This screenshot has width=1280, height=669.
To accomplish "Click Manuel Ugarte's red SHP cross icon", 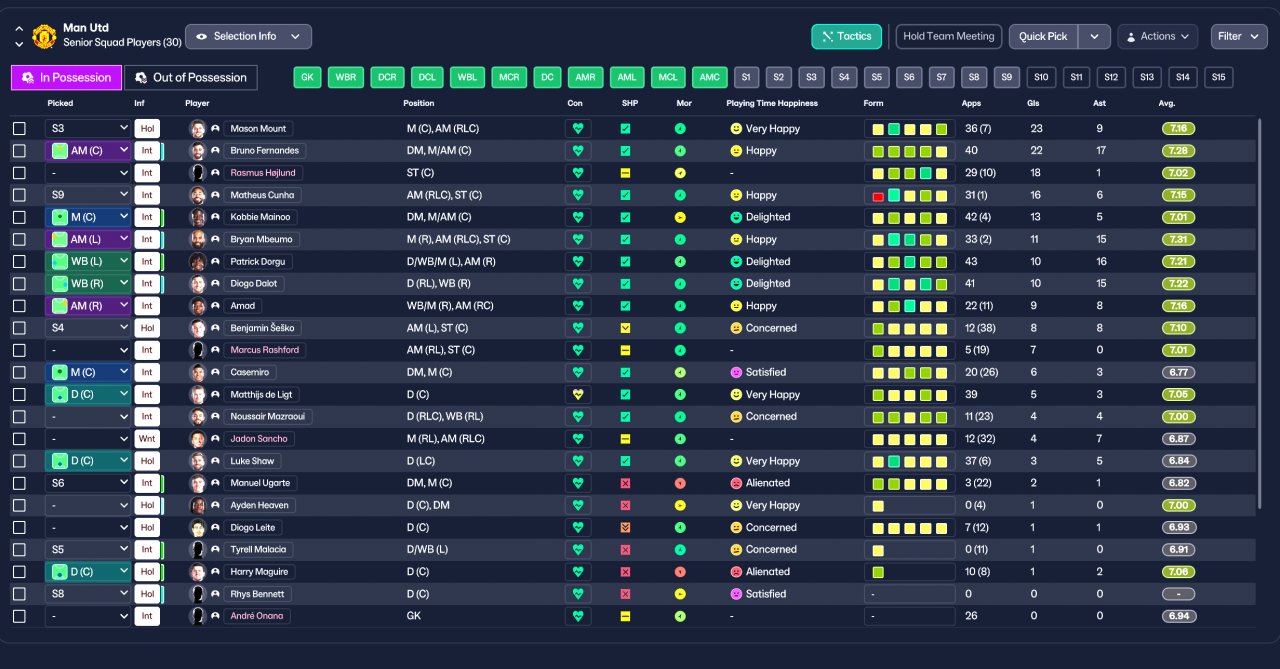I will [625, 483].
